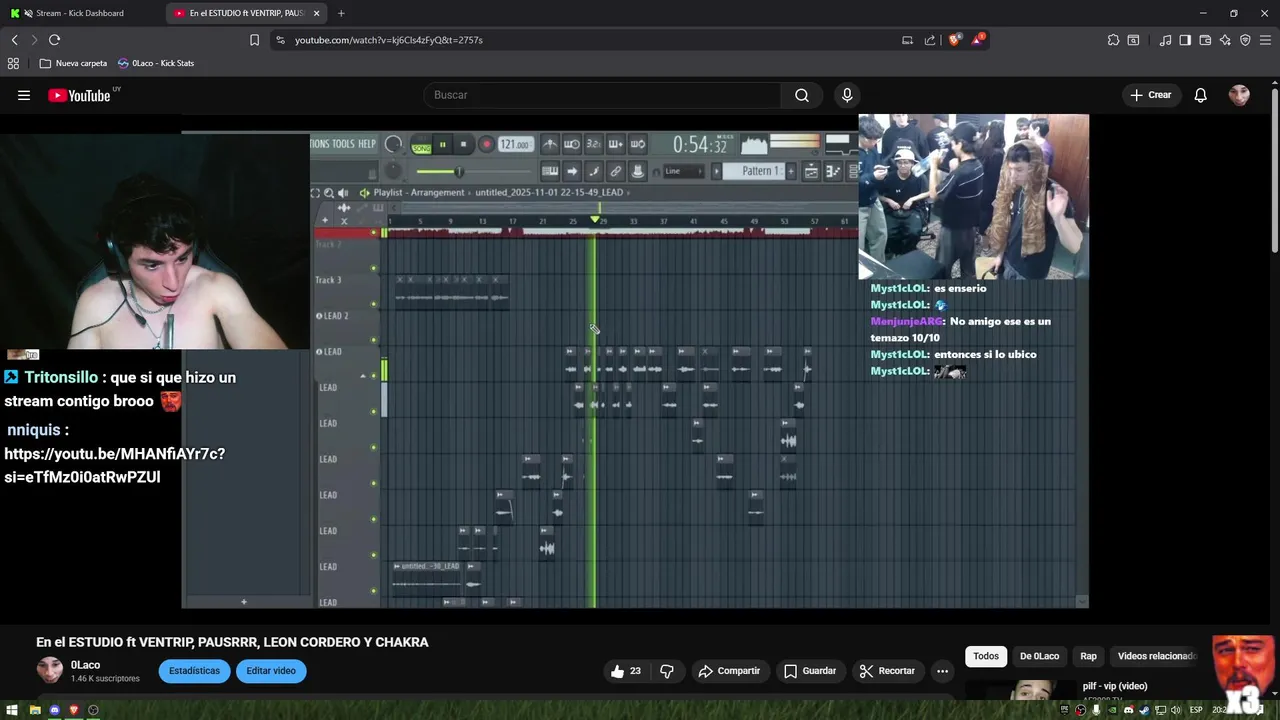Image resolution: width=1280 pixels, height=720 pixels.
Task: Switch to Stream - Kick Dashboard tab
Action: (x=80, y=13)
